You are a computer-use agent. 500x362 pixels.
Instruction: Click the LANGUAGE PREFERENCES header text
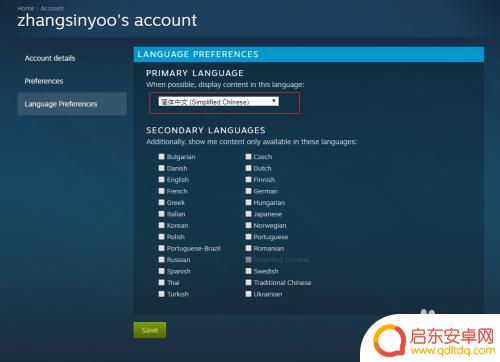pos(198,54)
